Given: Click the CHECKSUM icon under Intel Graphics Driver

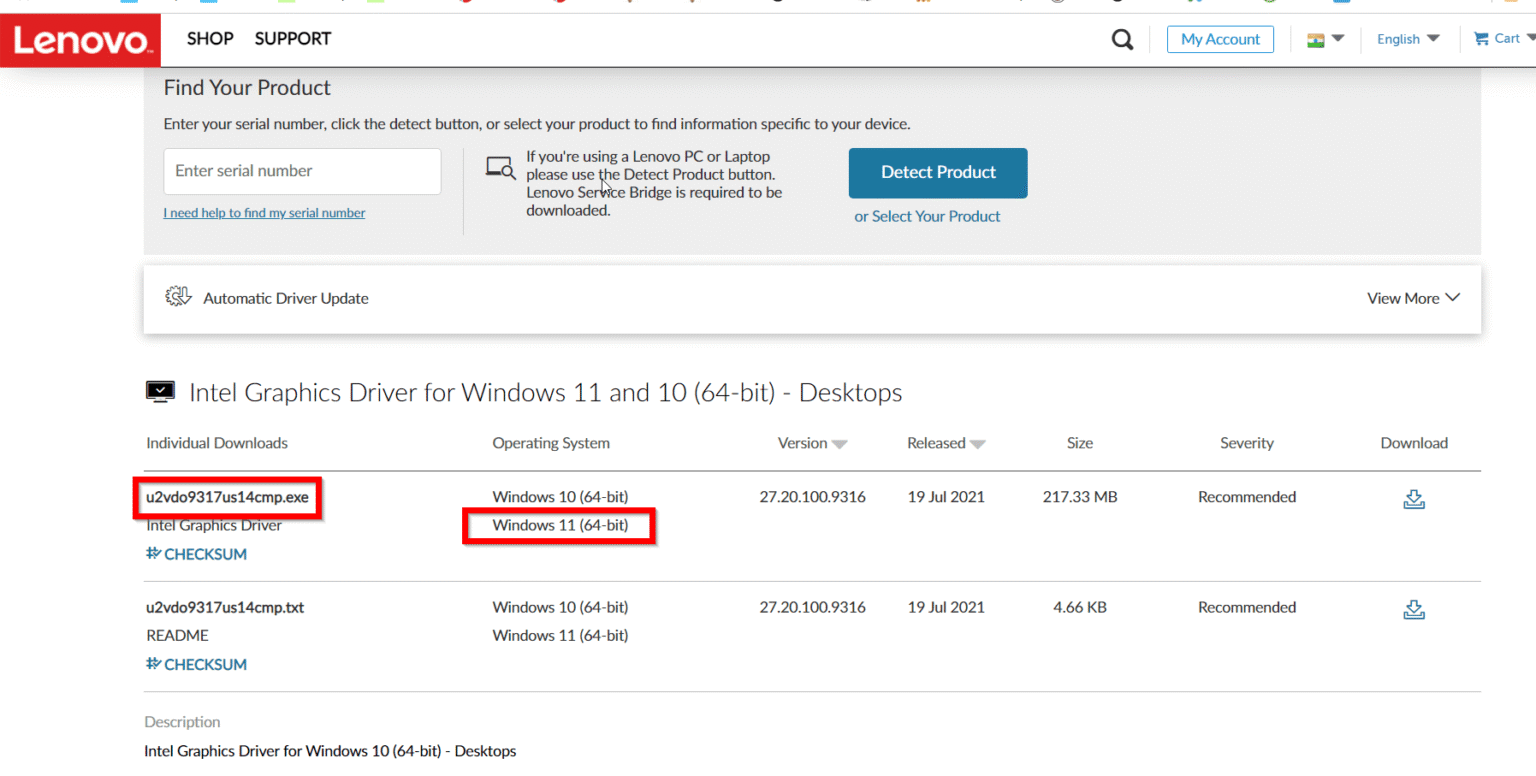Looking at the screenshot, I should (x=151, y=553).
